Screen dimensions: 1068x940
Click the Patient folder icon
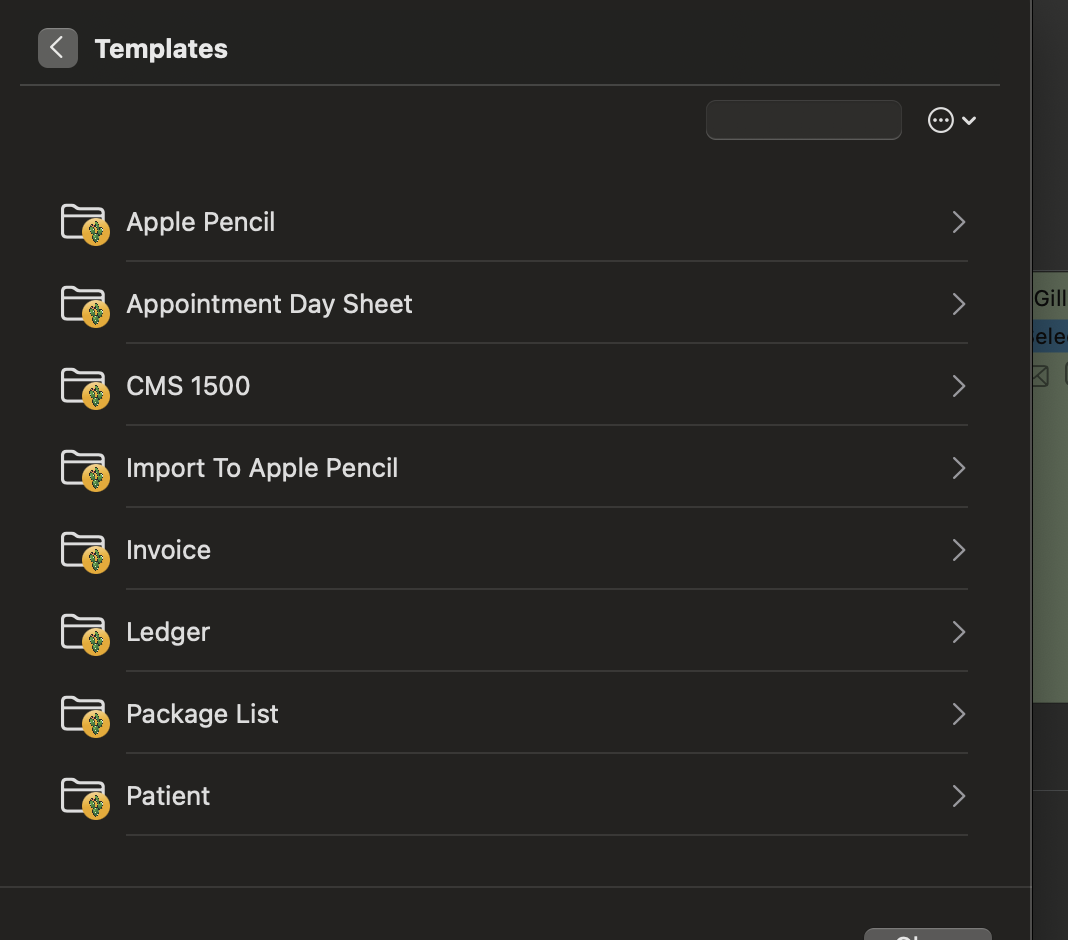(85, 798)
